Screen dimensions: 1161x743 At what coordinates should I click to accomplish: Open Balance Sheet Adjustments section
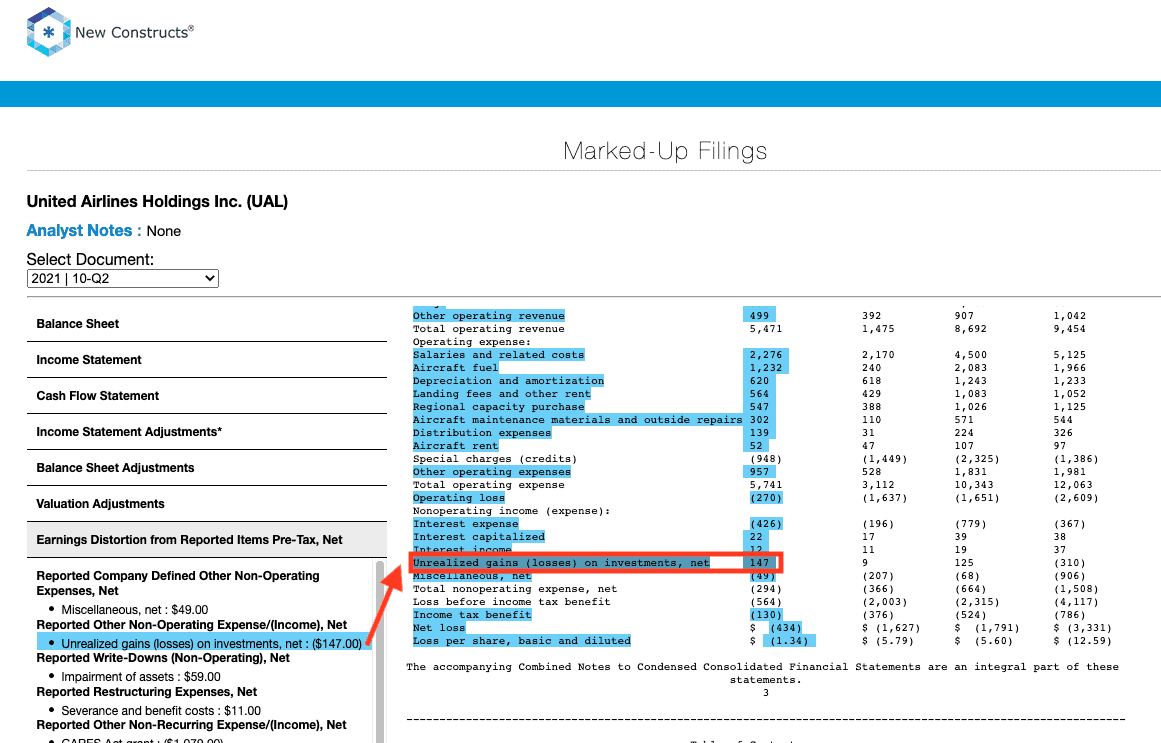click(x=207, y=468)
